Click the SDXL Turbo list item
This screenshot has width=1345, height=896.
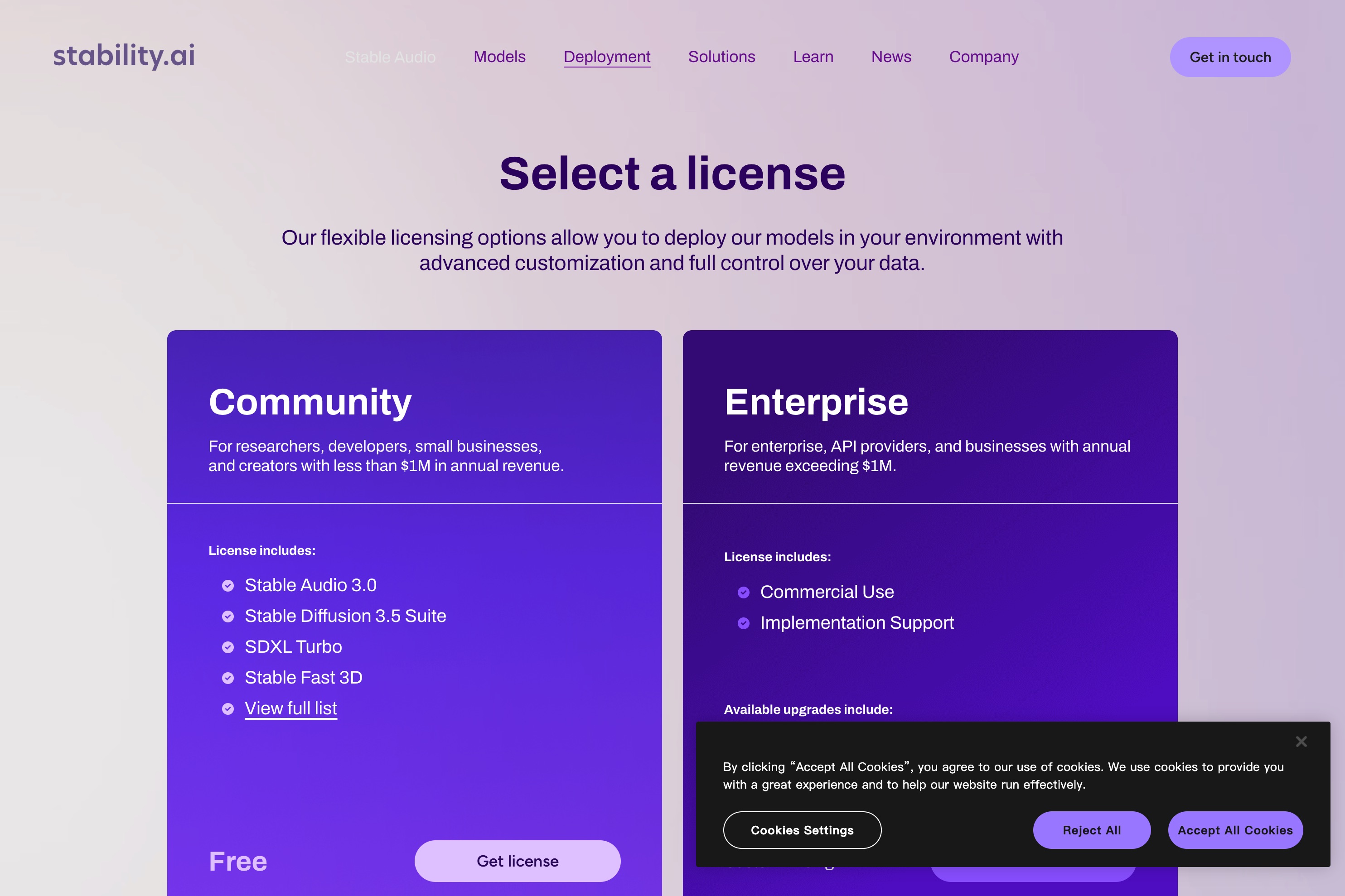click(293, 647)
